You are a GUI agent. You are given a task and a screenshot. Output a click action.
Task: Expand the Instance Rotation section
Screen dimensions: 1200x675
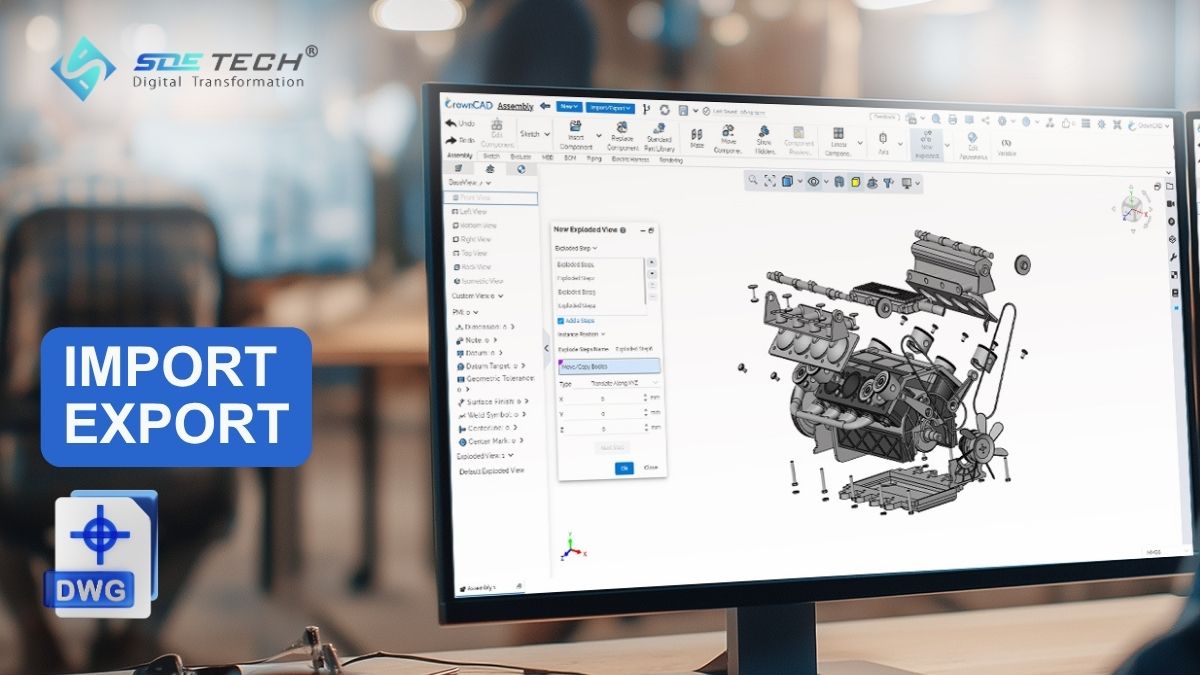580,334
